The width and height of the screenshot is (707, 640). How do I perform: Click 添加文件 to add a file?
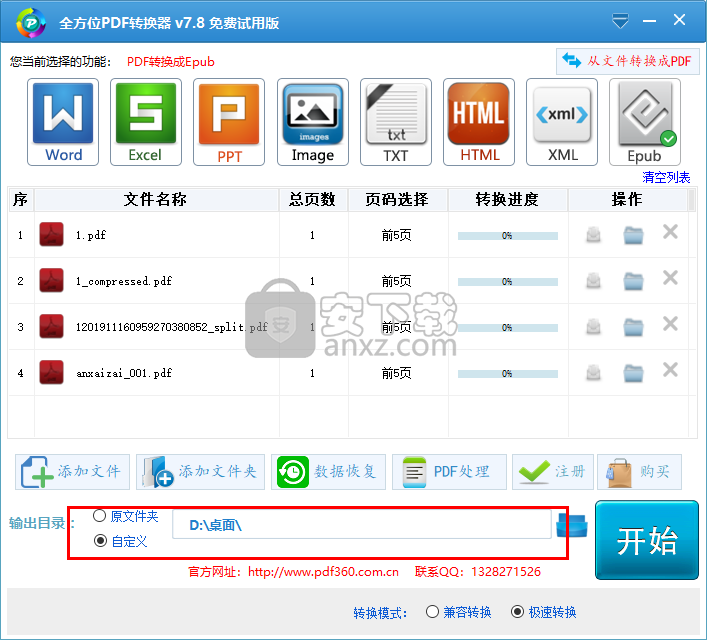[x=72, y=472]
